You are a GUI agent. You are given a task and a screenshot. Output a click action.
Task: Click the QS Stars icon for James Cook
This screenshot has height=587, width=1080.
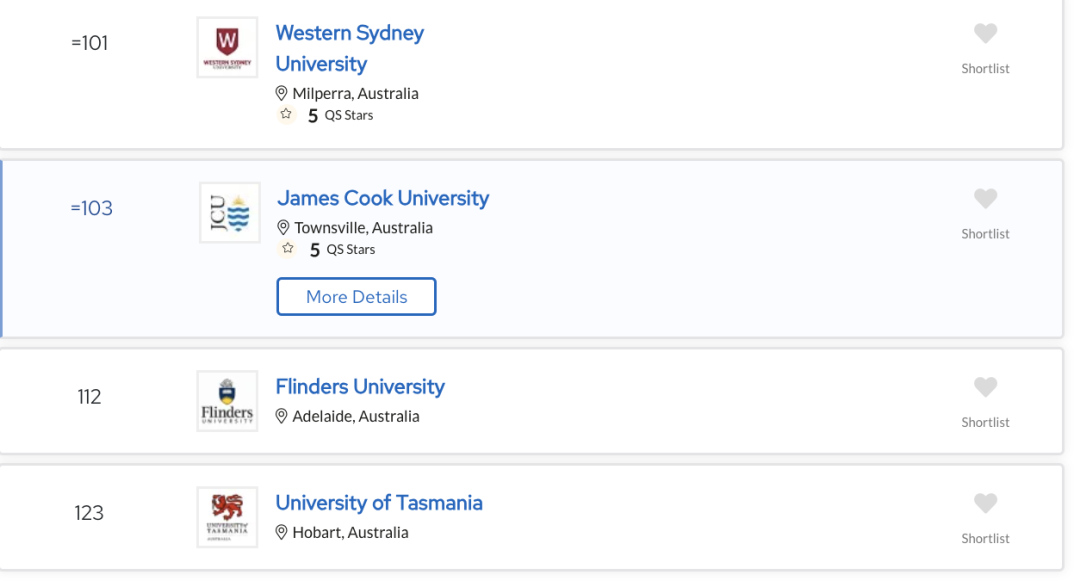pyautogui.click(x=288, y=249)
